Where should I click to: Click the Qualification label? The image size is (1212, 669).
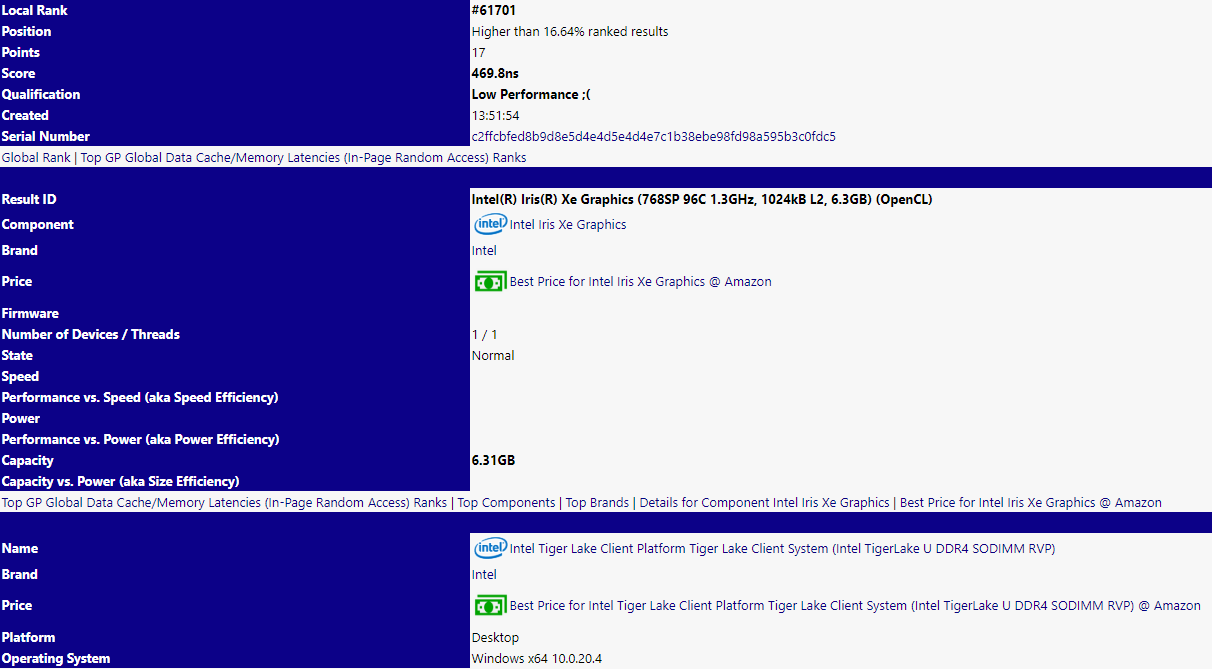(x=41, y=94)
